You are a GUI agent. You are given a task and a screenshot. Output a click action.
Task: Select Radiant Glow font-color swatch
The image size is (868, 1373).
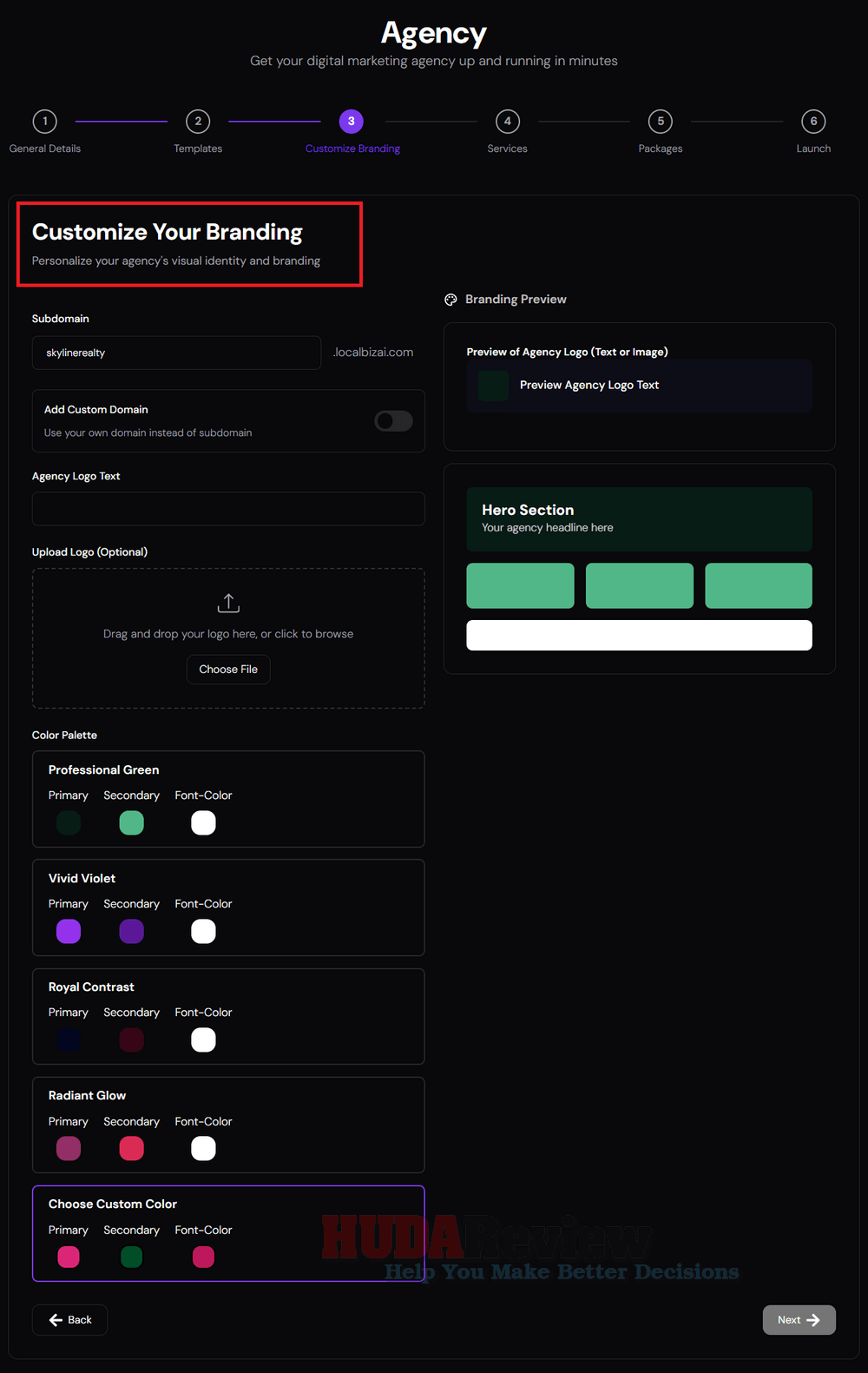(203, 1149)
